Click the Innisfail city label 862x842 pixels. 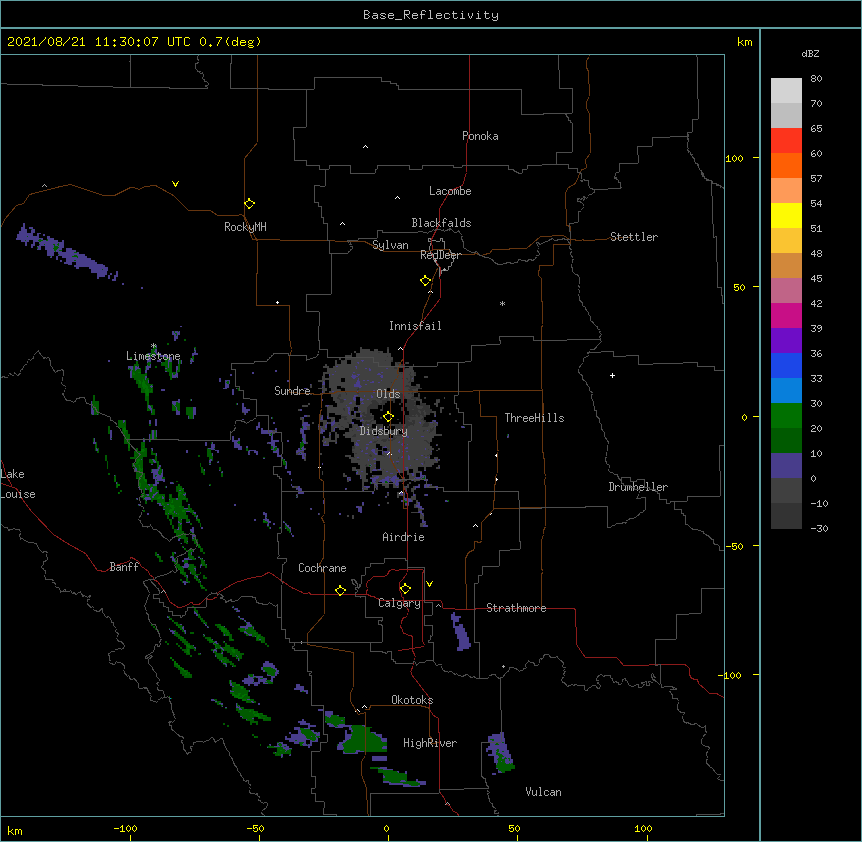415,326
